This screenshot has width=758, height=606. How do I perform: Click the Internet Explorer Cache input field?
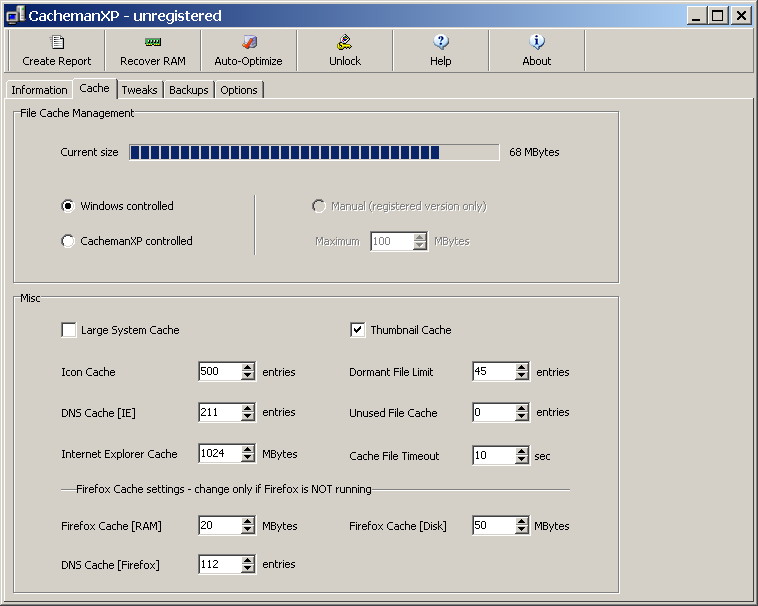tap(219, 454)
